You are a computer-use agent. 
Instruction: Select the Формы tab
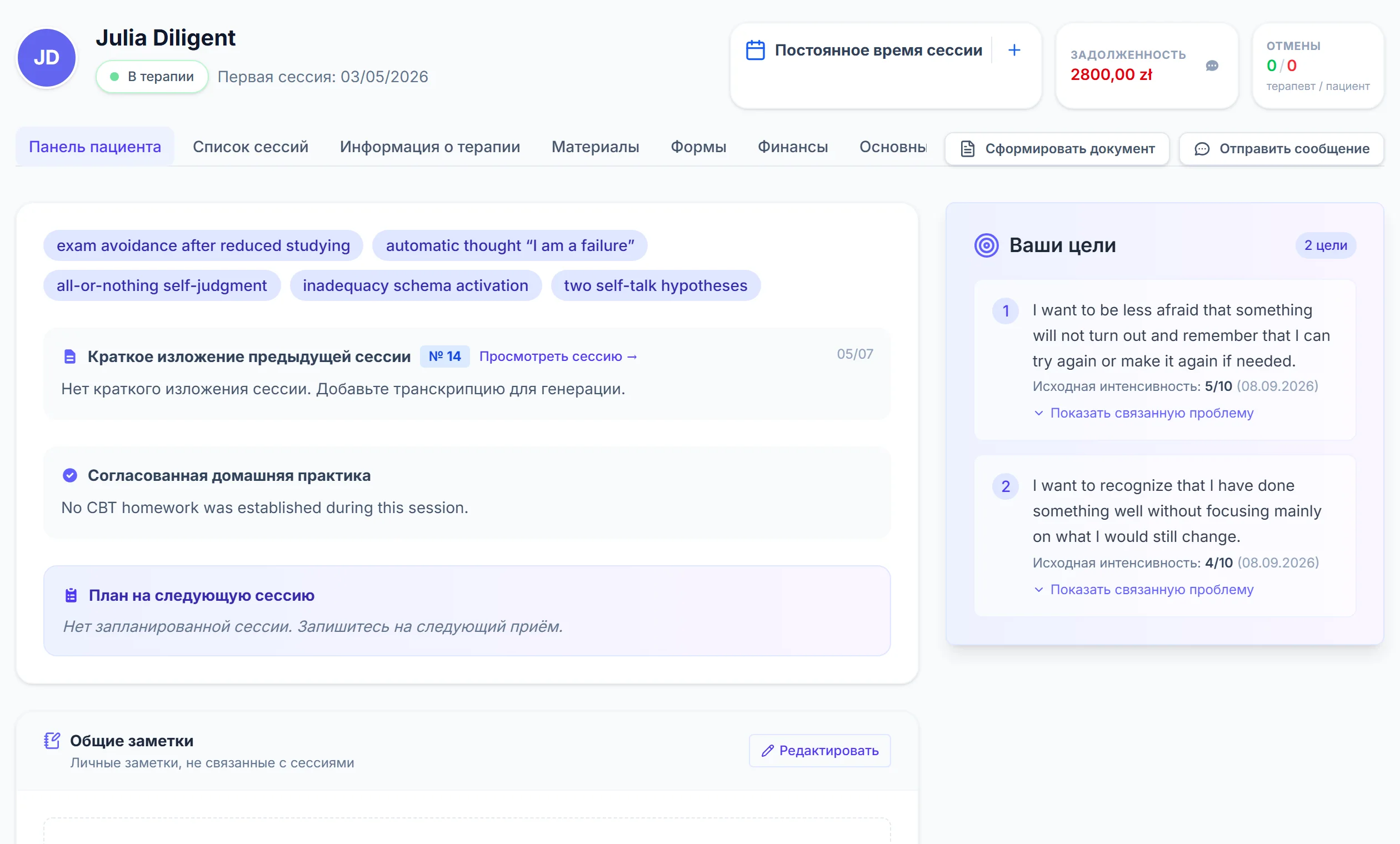[698, 147]
